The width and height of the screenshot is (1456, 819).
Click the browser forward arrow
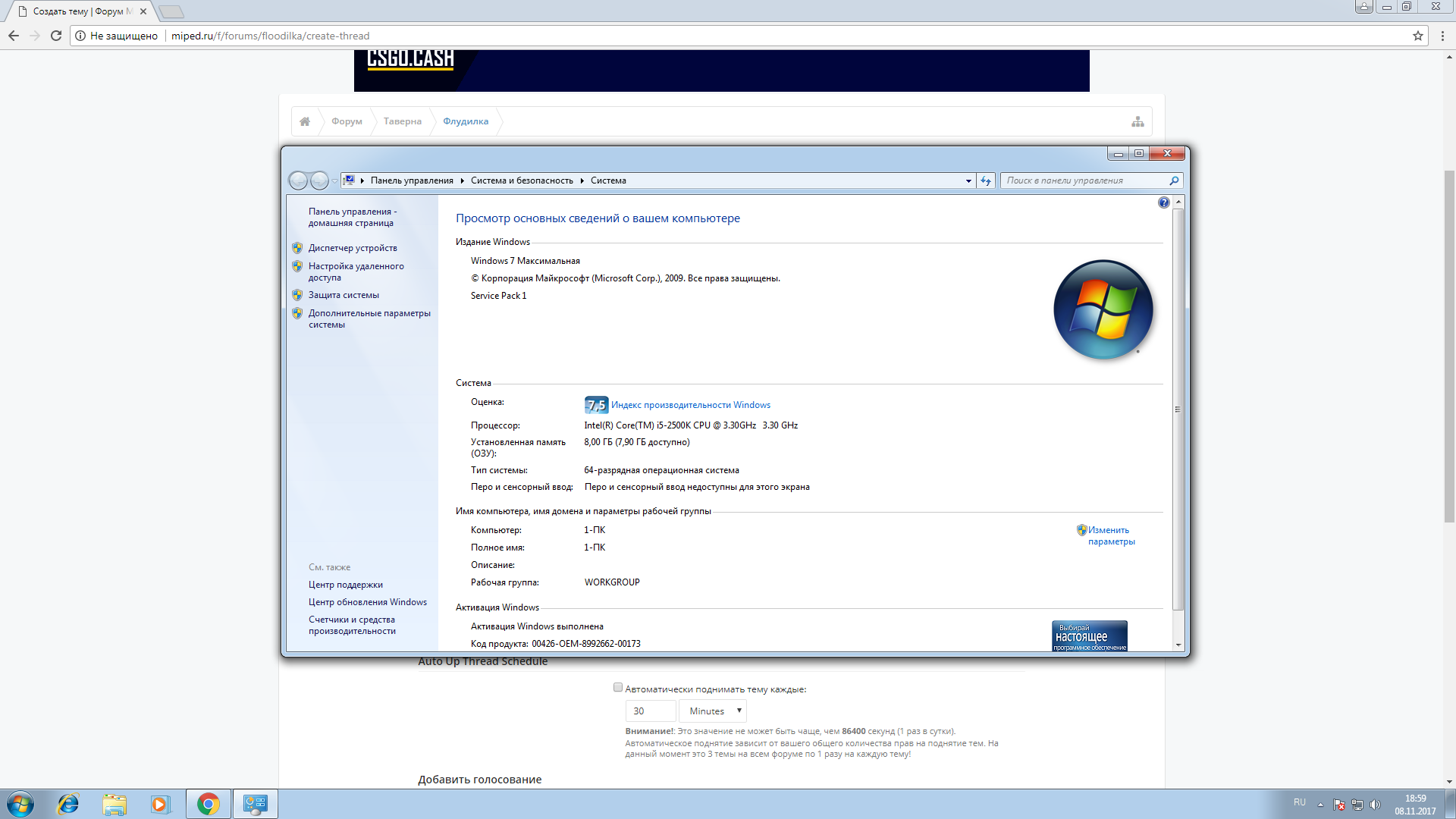(x=35, y=36)
